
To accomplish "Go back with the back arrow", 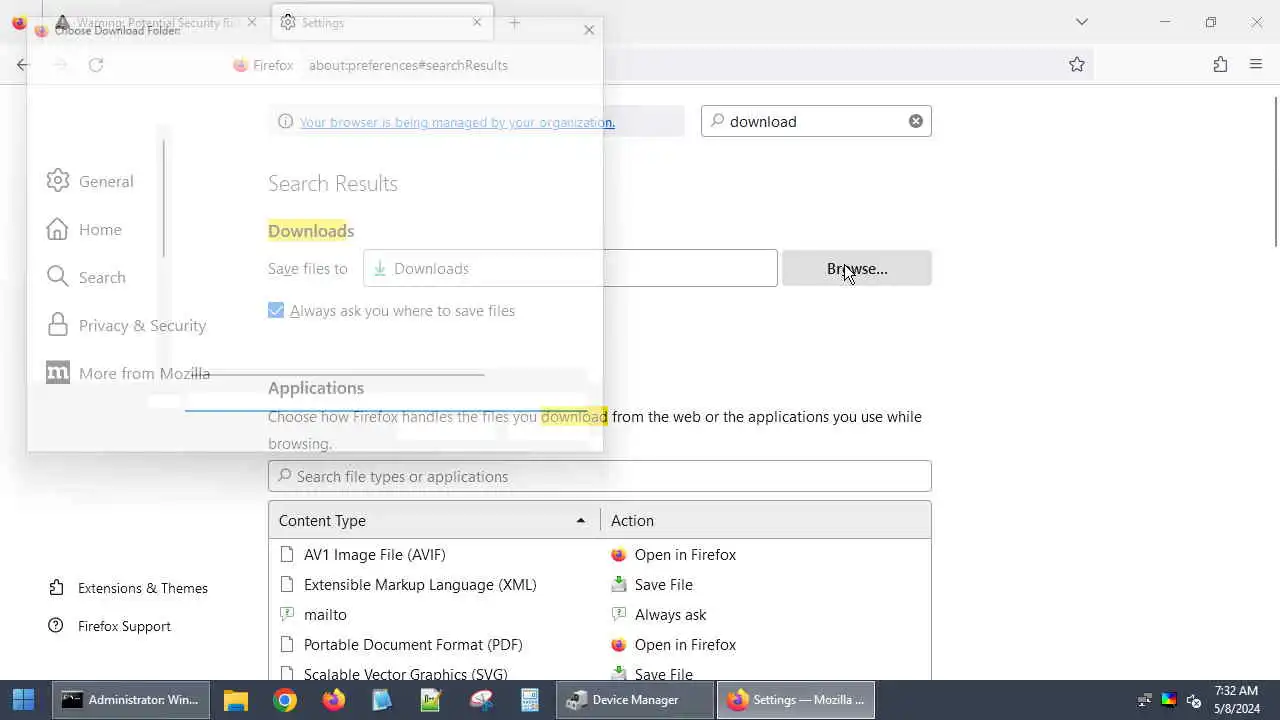I will 23,65.
